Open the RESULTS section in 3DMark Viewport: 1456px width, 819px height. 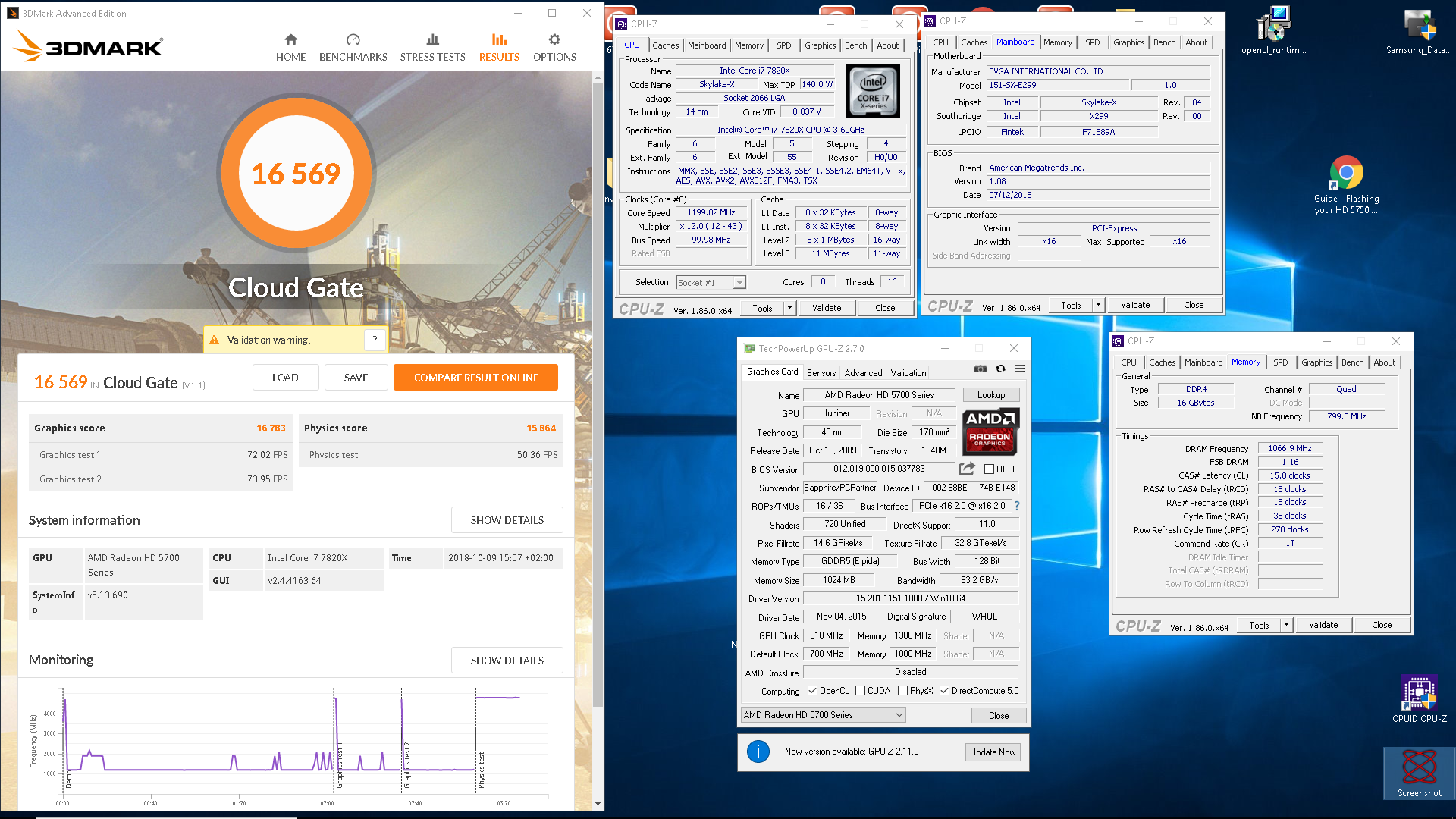[x=499, y=47]
